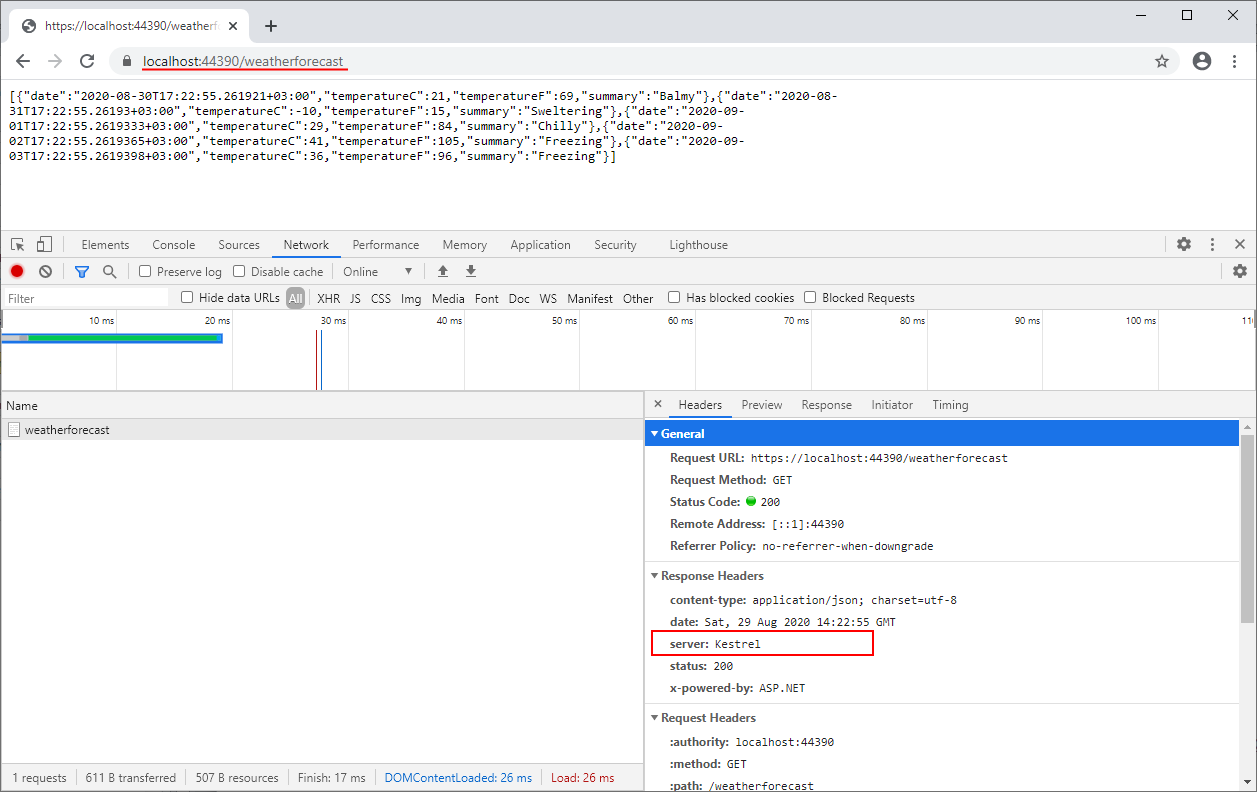The height and width of the screenshot is (792, 1257).
Task: Activate the inspect element picker
Action: click(x=18, y=244)
